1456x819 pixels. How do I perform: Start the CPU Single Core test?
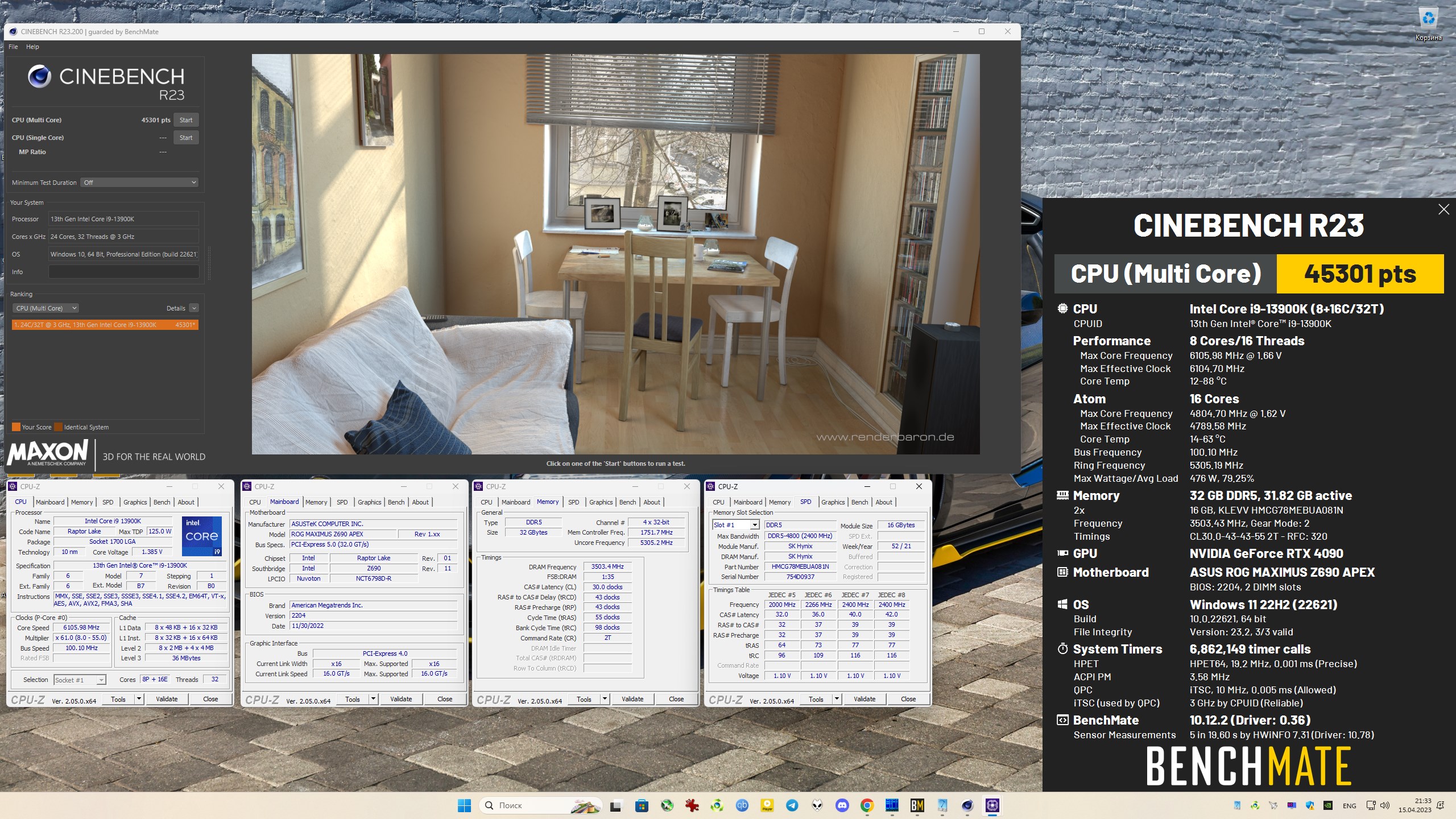pyautogui.click(x=186, y=138)
